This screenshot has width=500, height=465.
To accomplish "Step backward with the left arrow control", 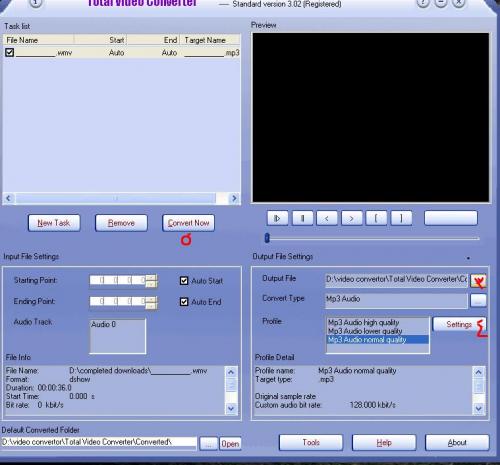I will [x=327, y=219].
